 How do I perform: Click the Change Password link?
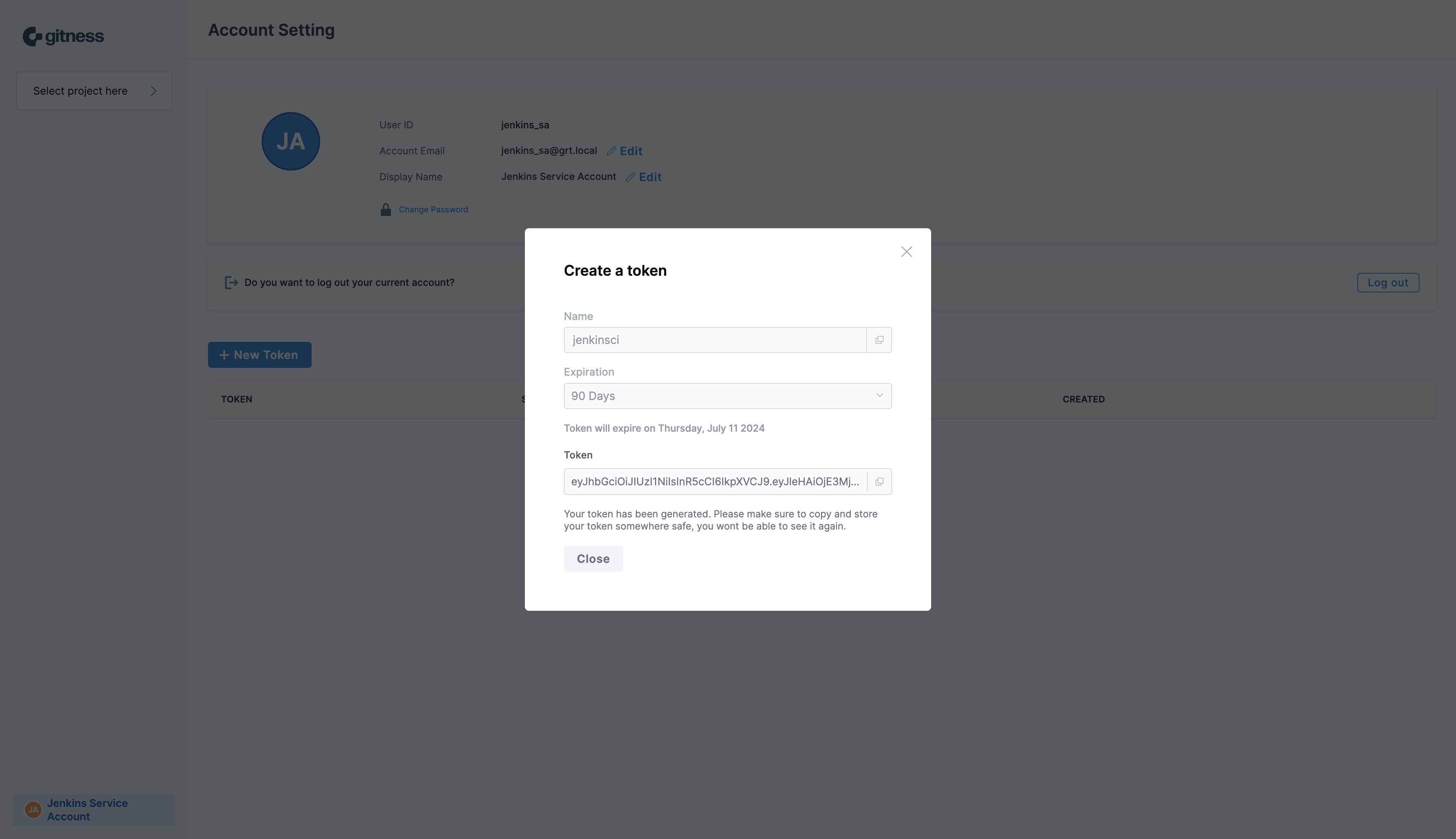(x=433, y=210)
